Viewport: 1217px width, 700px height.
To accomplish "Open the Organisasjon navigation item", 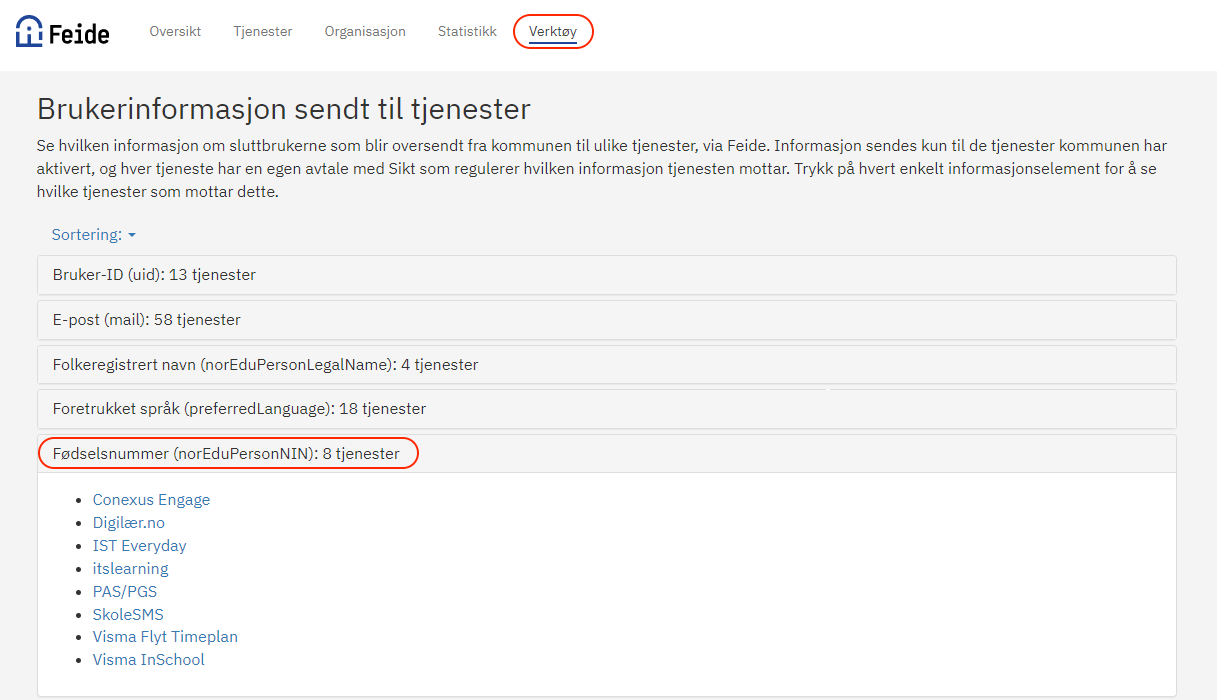I will [365, 31].
